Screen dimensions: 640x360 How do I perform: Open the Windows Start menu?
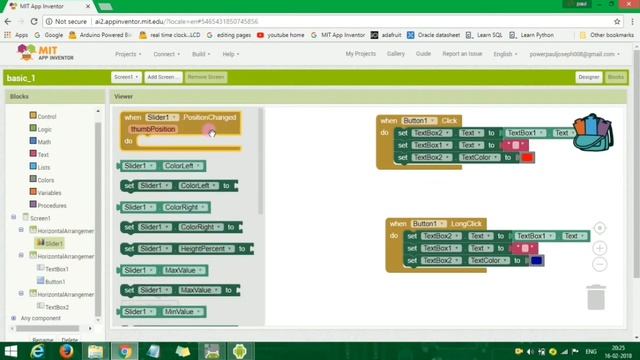click(11, 351)
